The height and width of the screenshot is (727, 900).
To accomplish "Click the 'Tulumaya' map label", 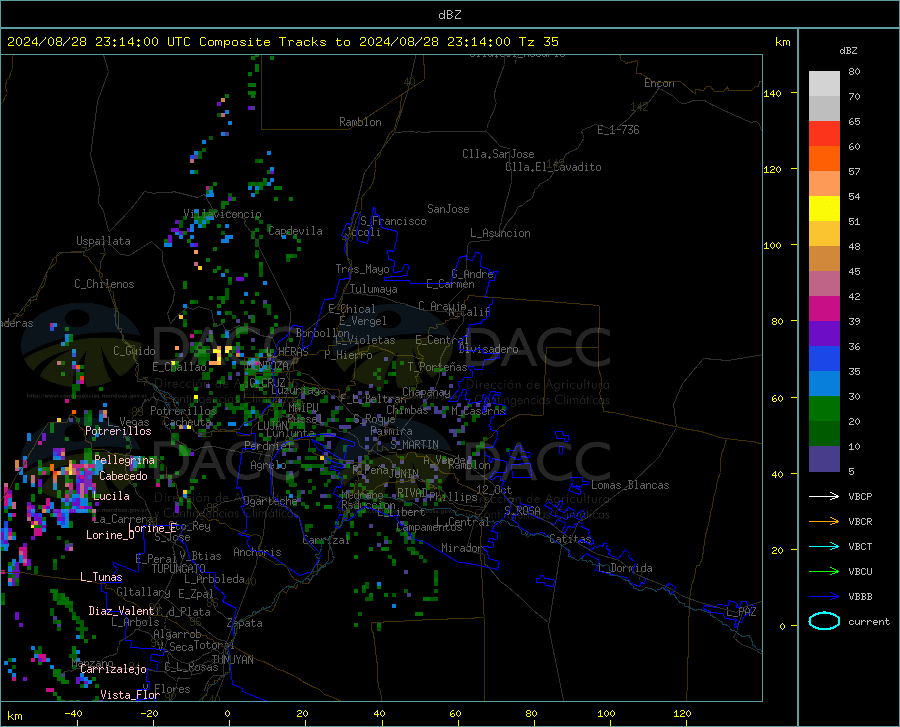I will [x=374, y=289].
